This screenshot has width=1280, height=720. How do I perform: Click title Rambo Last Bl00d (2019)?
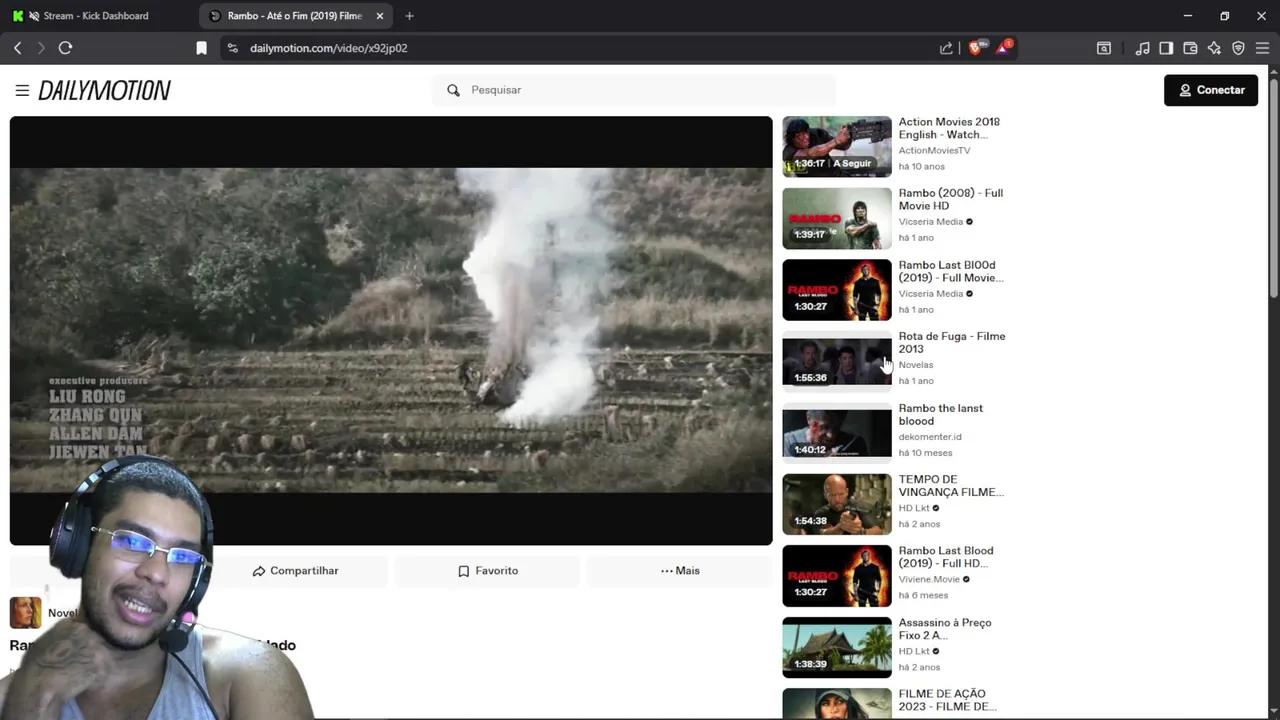951,271
